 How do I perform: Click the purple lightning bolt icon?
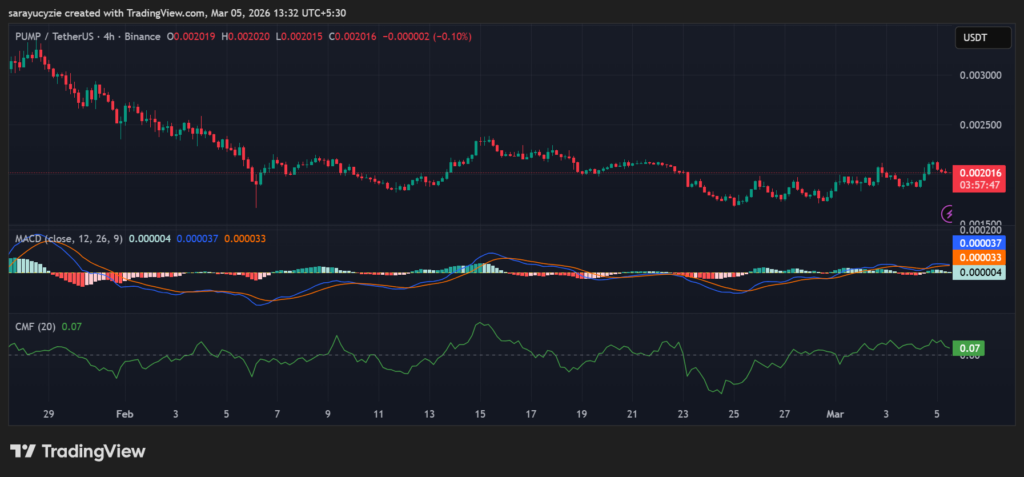948,213
